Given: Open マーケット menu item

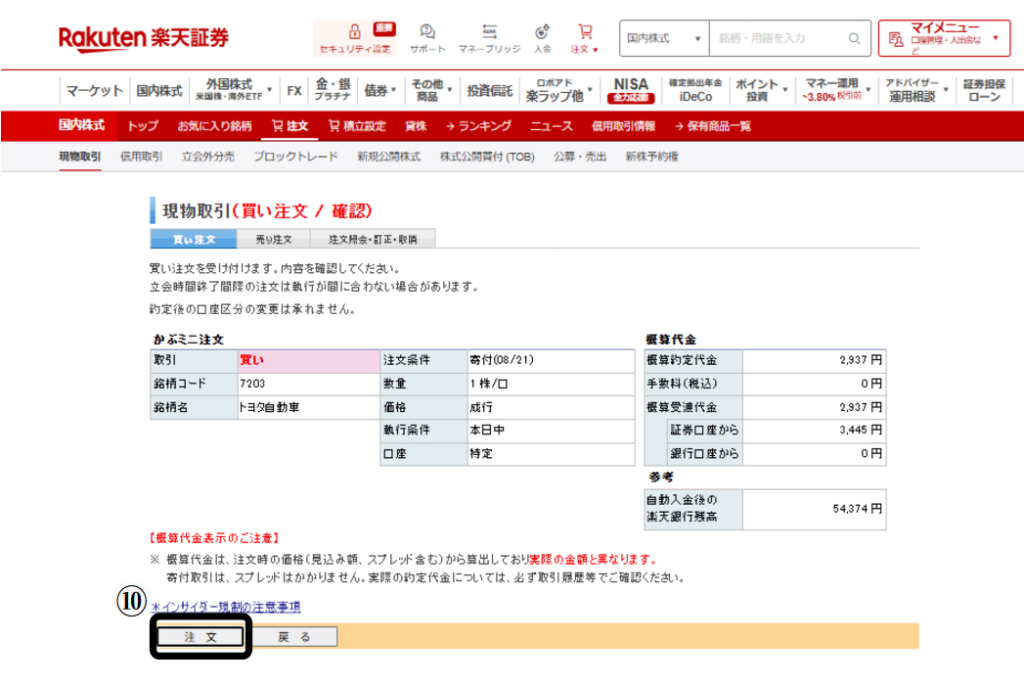Looking at the screenshot, I should coord(95,91).
